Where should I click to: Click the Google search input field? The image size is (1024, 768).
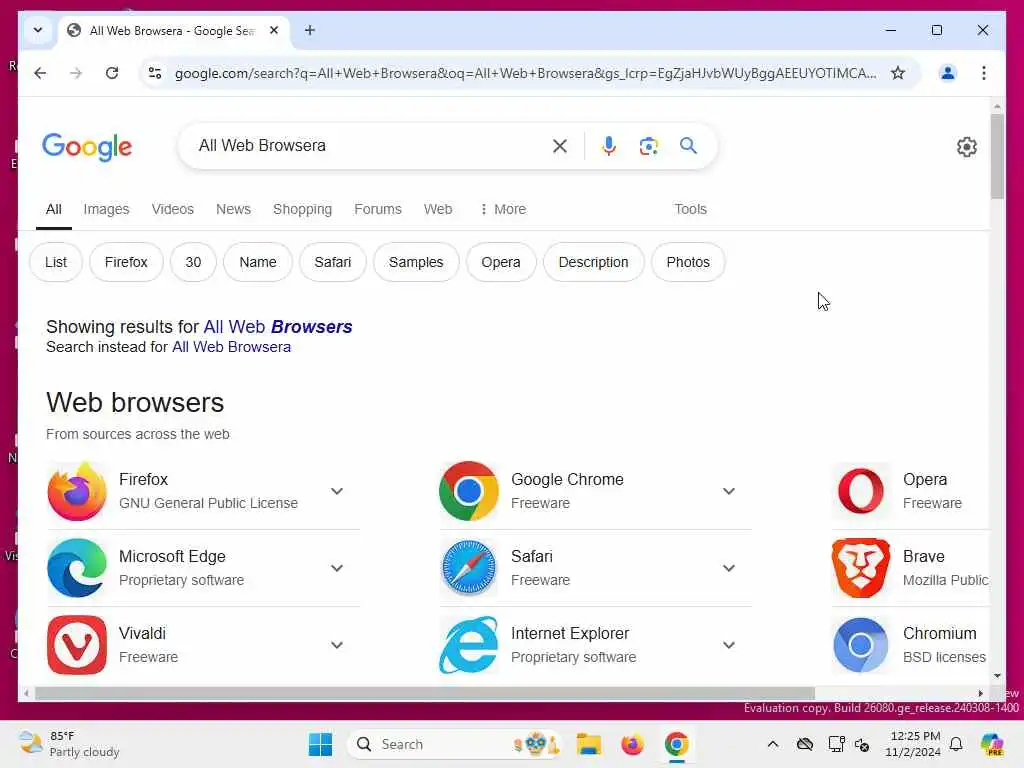pyautogui.click(x=369, y=146)
